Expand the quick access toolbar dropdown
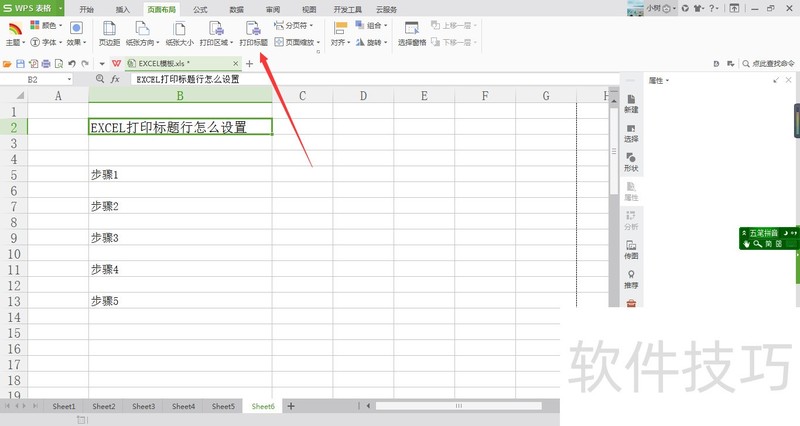 coord(102,64)
